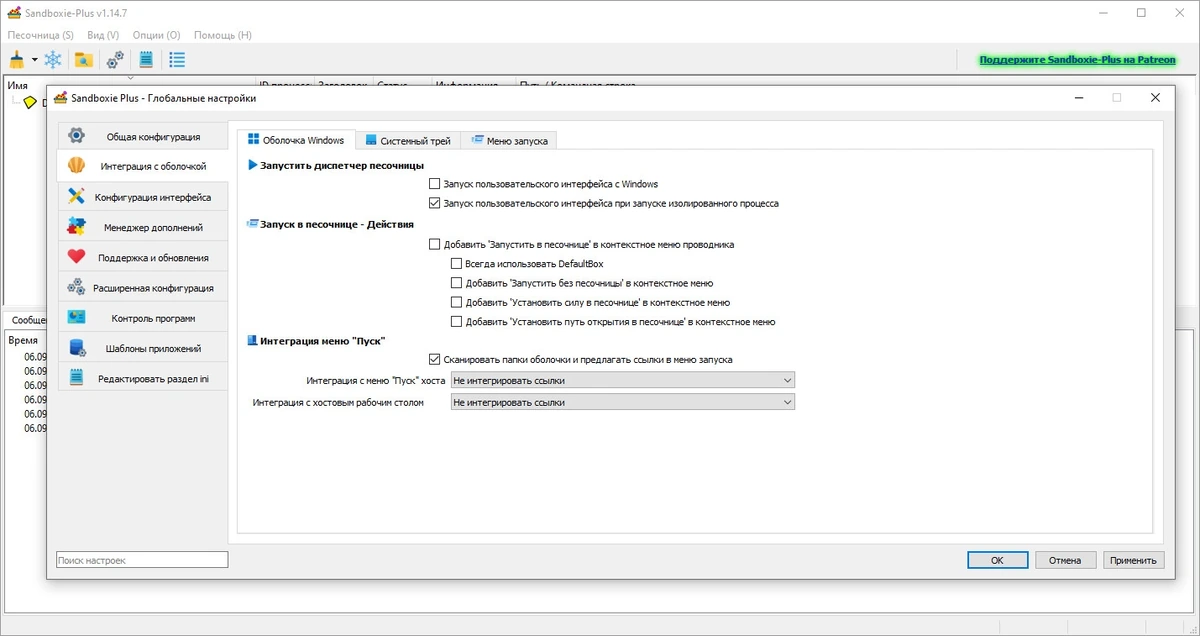
Task: Click icon on Меню запуска tab
Action: [478, 140]
